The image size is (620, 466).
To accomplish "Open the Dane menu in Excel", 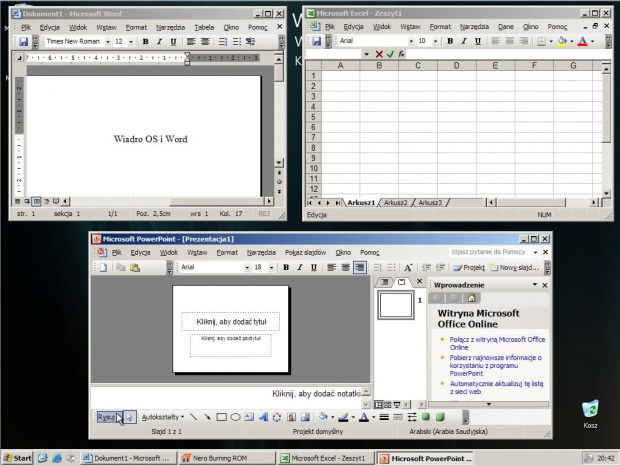I will click(x=506, y=26).
